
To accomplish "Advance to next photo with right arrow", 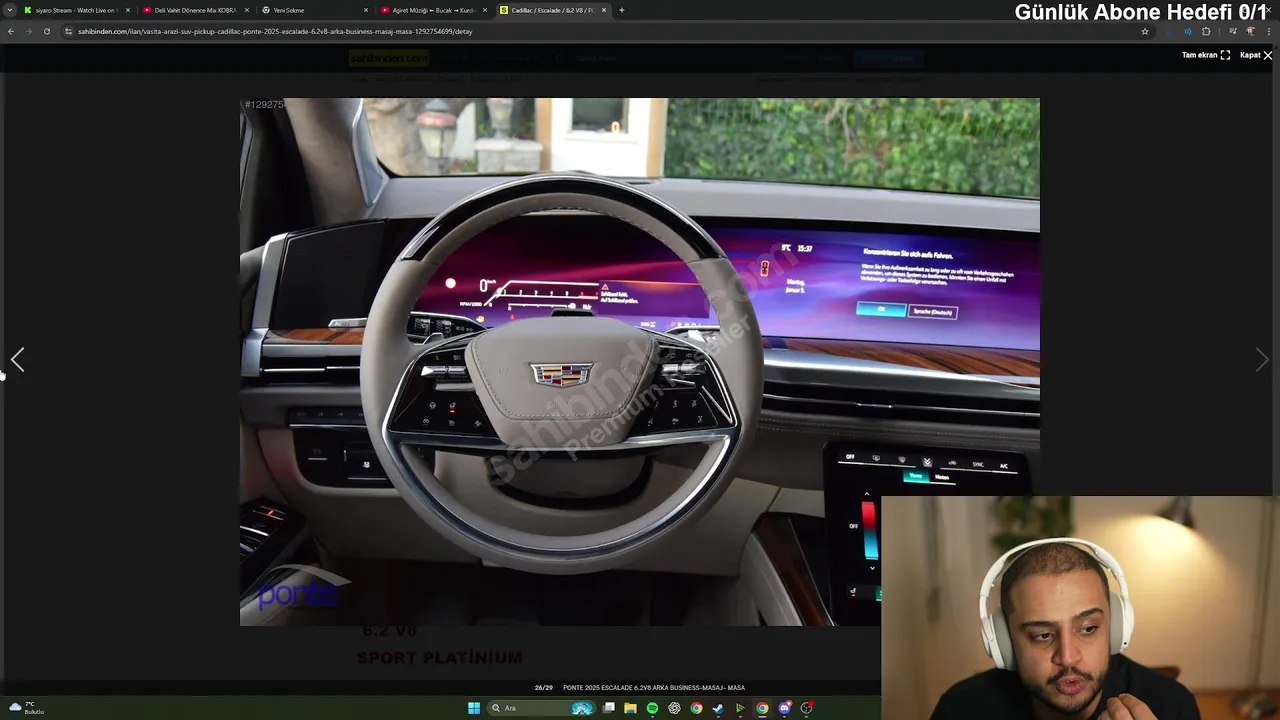I will click(x=1262, y=359).
